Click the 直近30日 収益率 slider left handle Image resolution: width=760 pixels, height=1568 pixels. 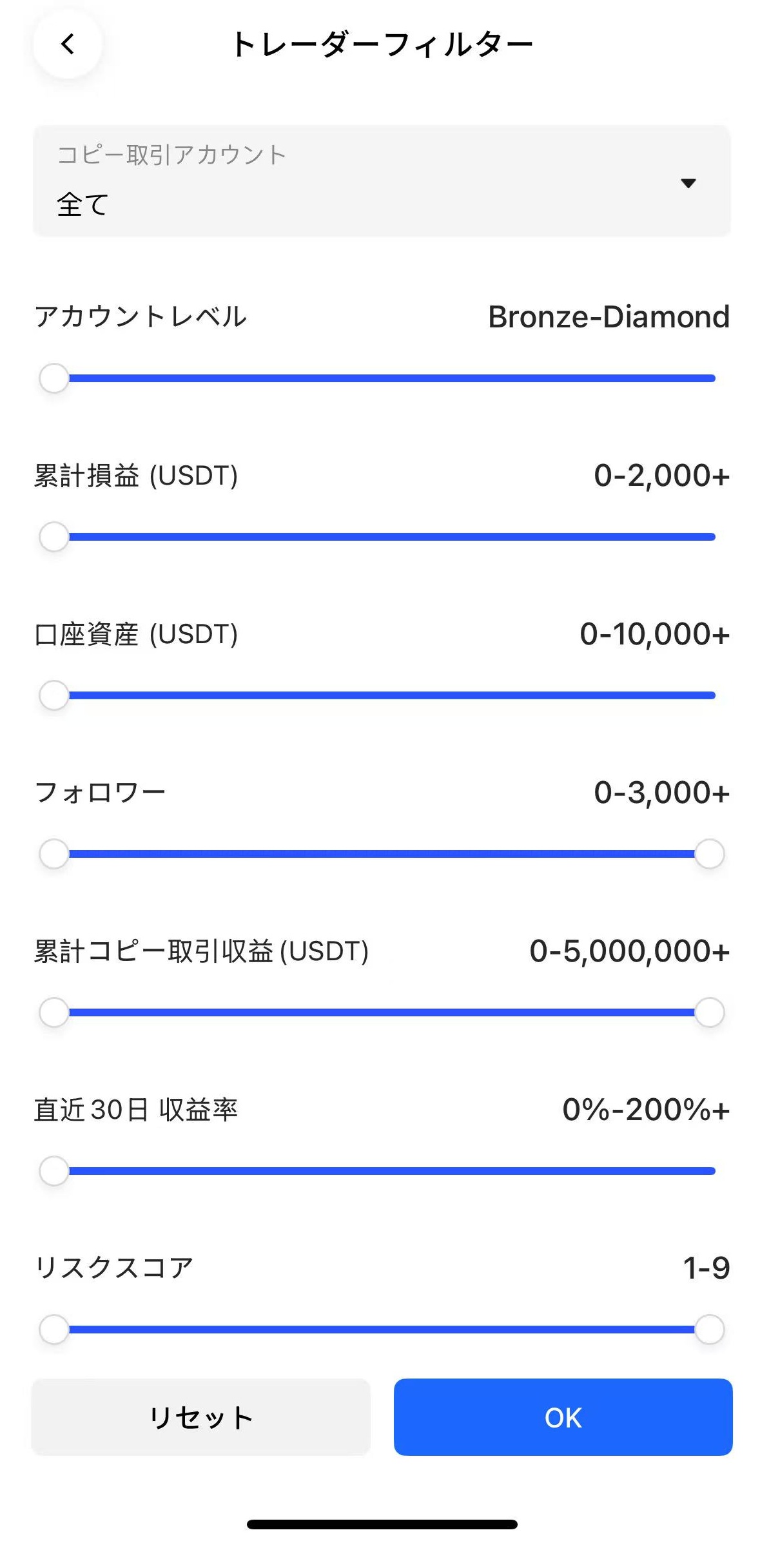tap(54, 1171)
